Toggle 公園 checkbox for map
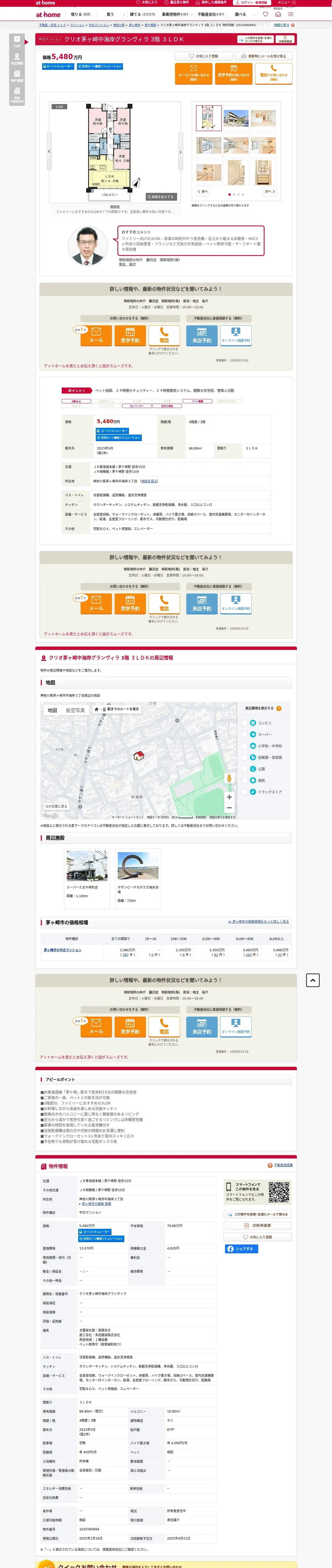Image resolution: width=332 pixels, height=1568 pixels. pyautogui.click(x=244, y=769)
